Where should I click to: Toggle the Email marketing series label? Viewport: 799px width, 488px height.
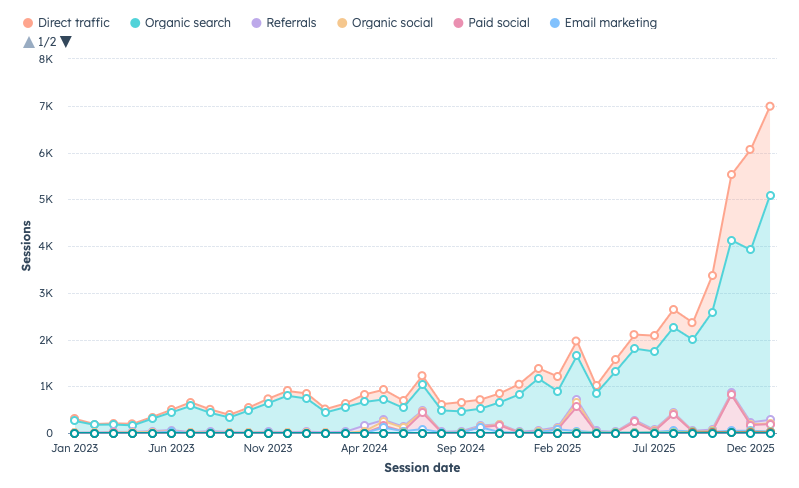click(x=611, y=22)
